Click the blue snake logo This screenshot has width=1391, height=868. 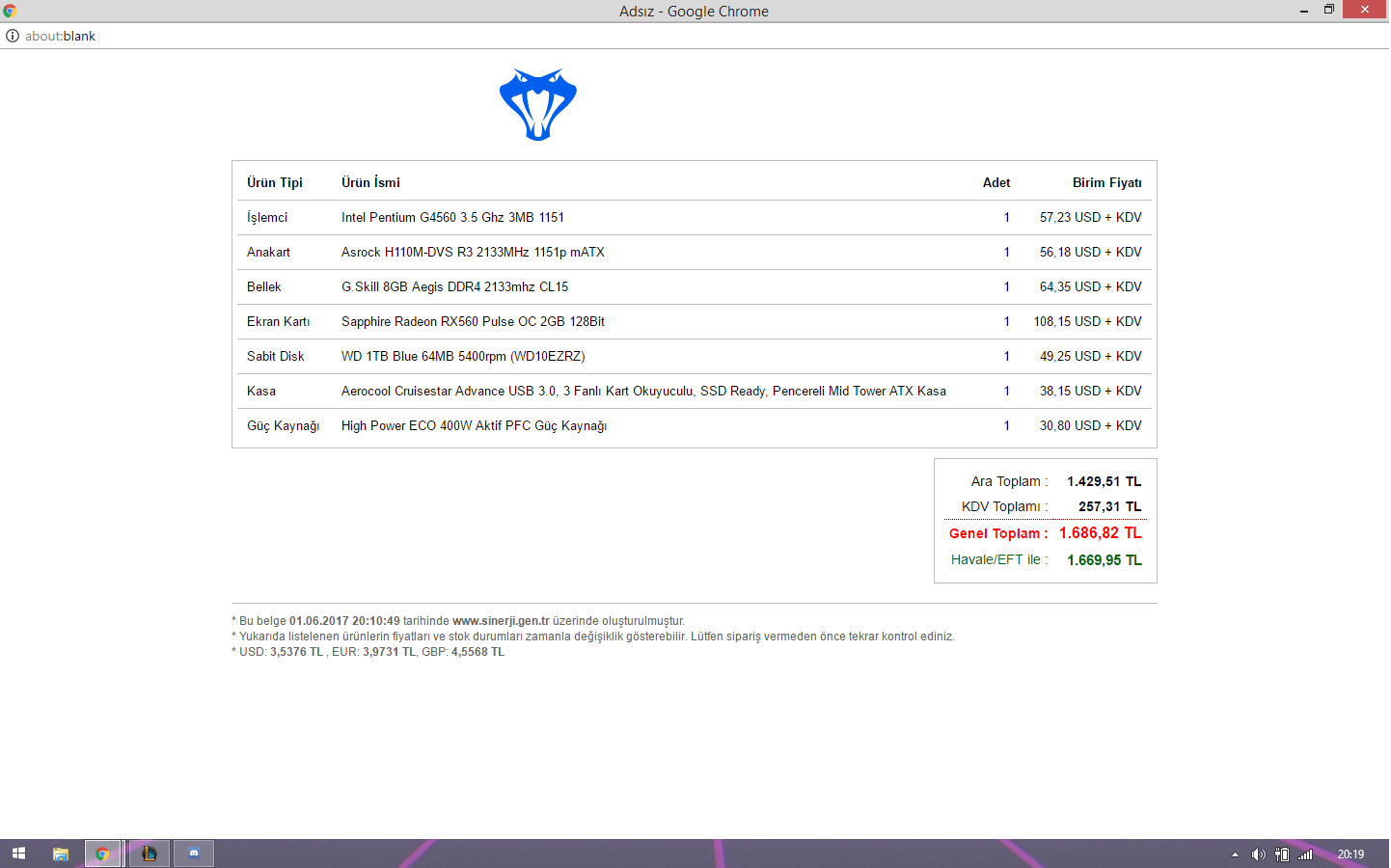coord(538,104)
